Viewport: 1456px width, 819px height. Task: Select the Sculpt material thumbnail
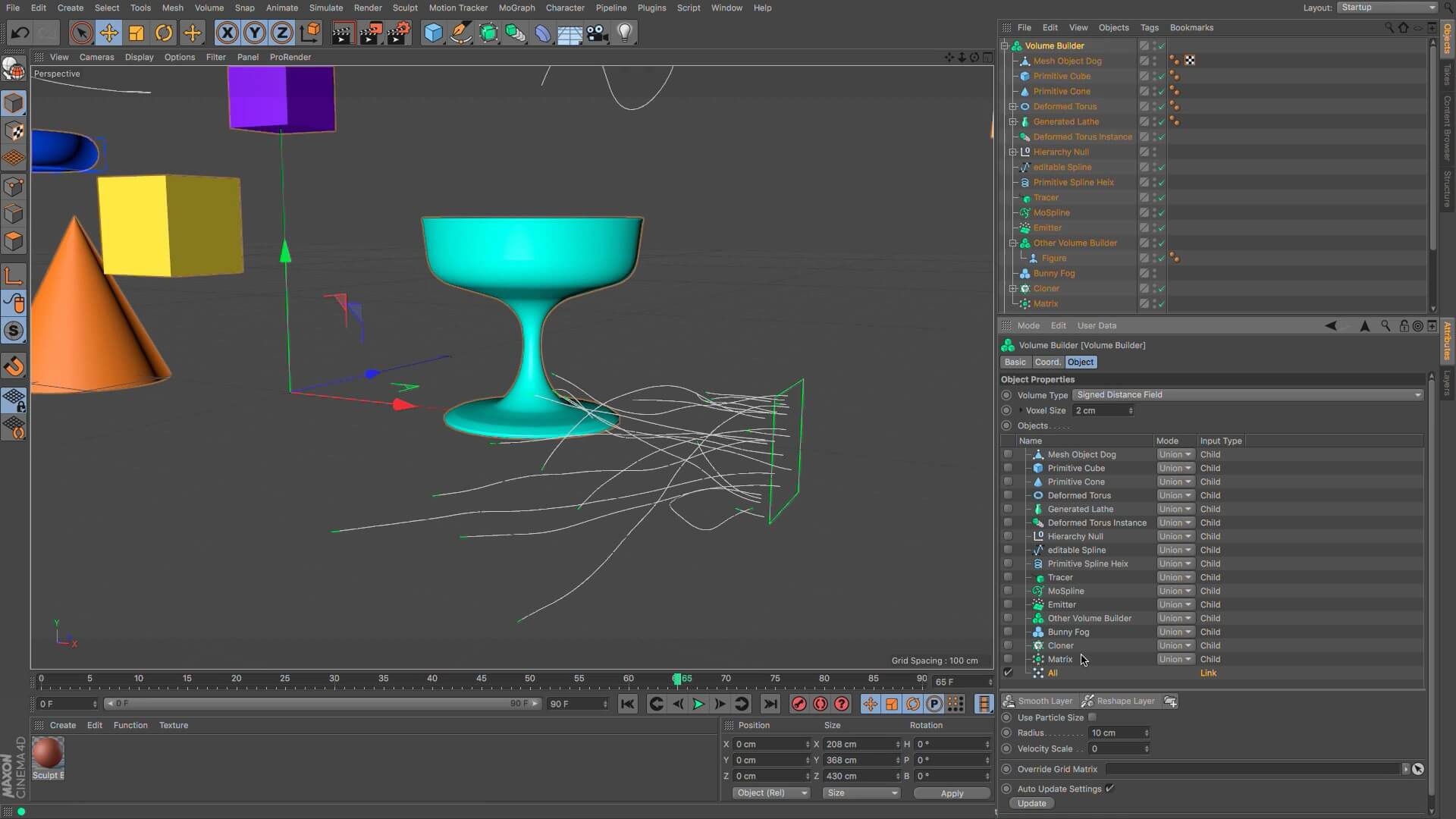(x=47, y=754)
